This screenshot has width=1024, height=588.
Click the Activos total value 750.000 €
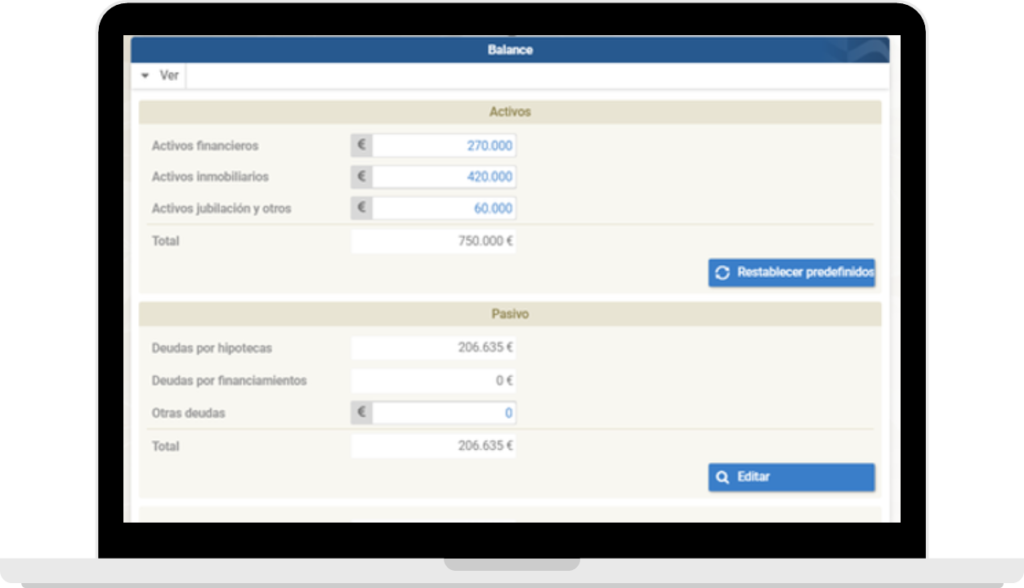434,241
